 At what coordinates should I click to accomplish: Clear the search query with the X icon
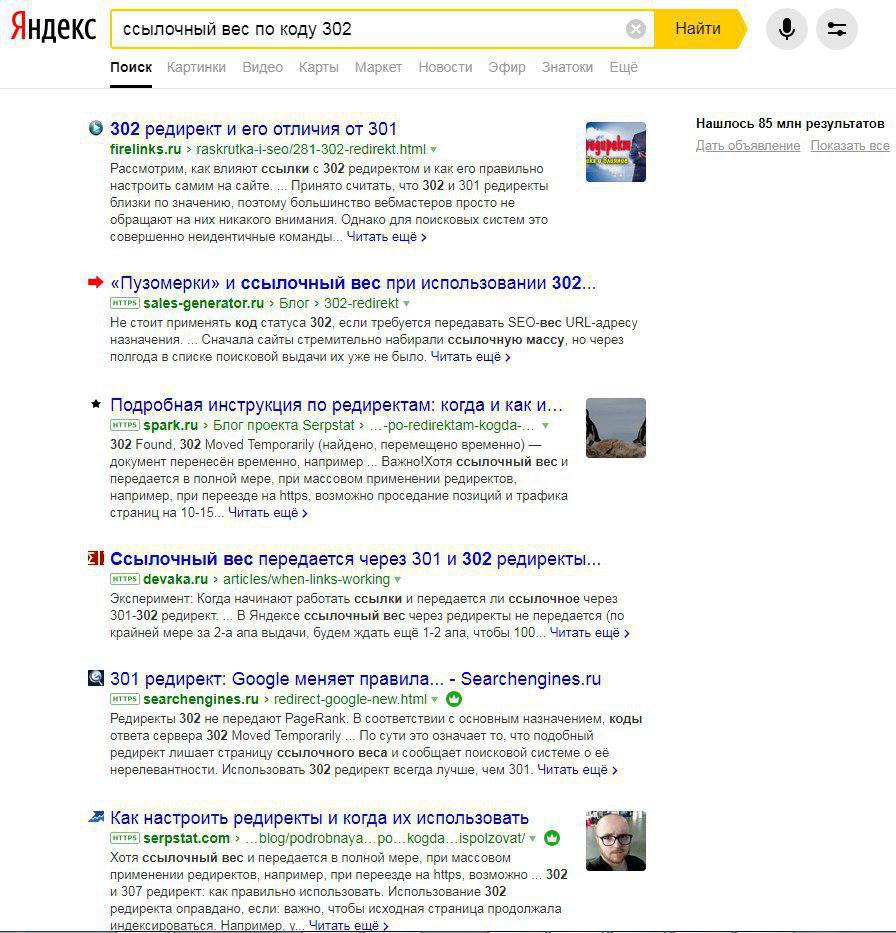tap(635, 29)
